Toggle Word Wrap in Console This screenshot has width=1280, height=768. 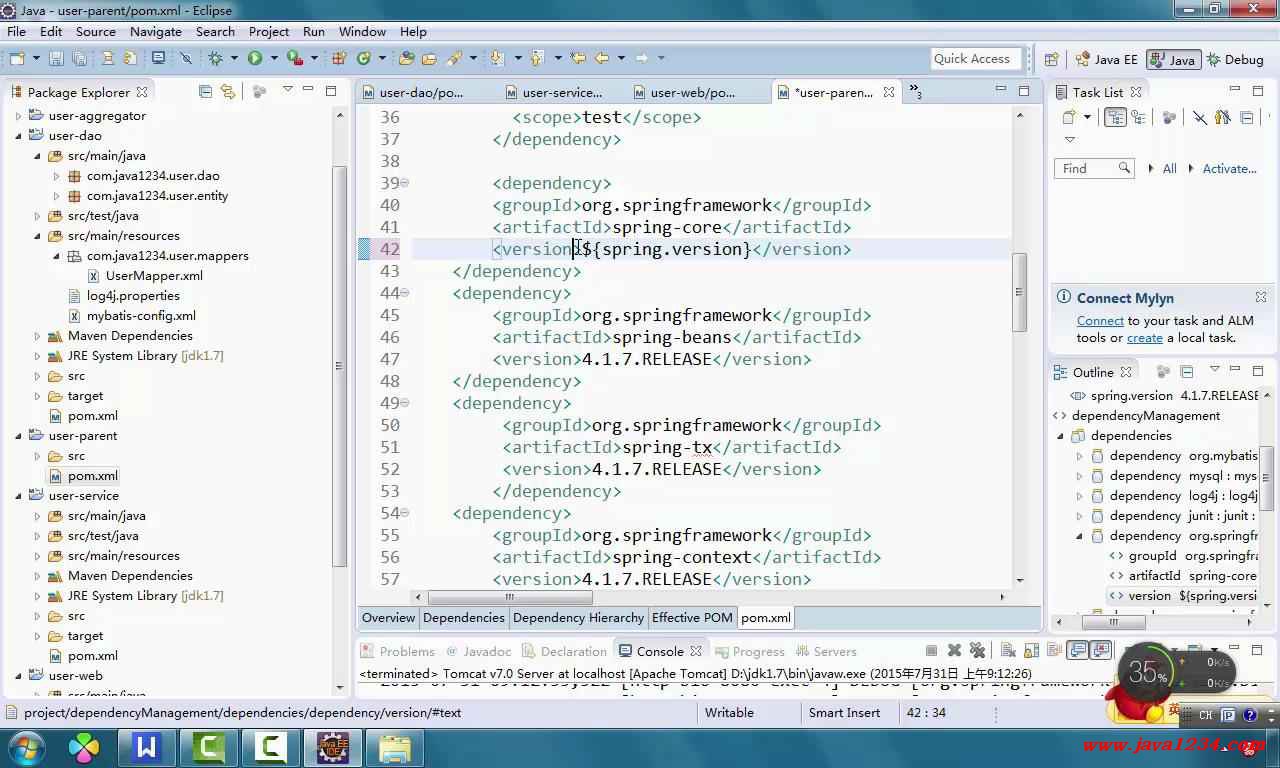pos(1054,651)
